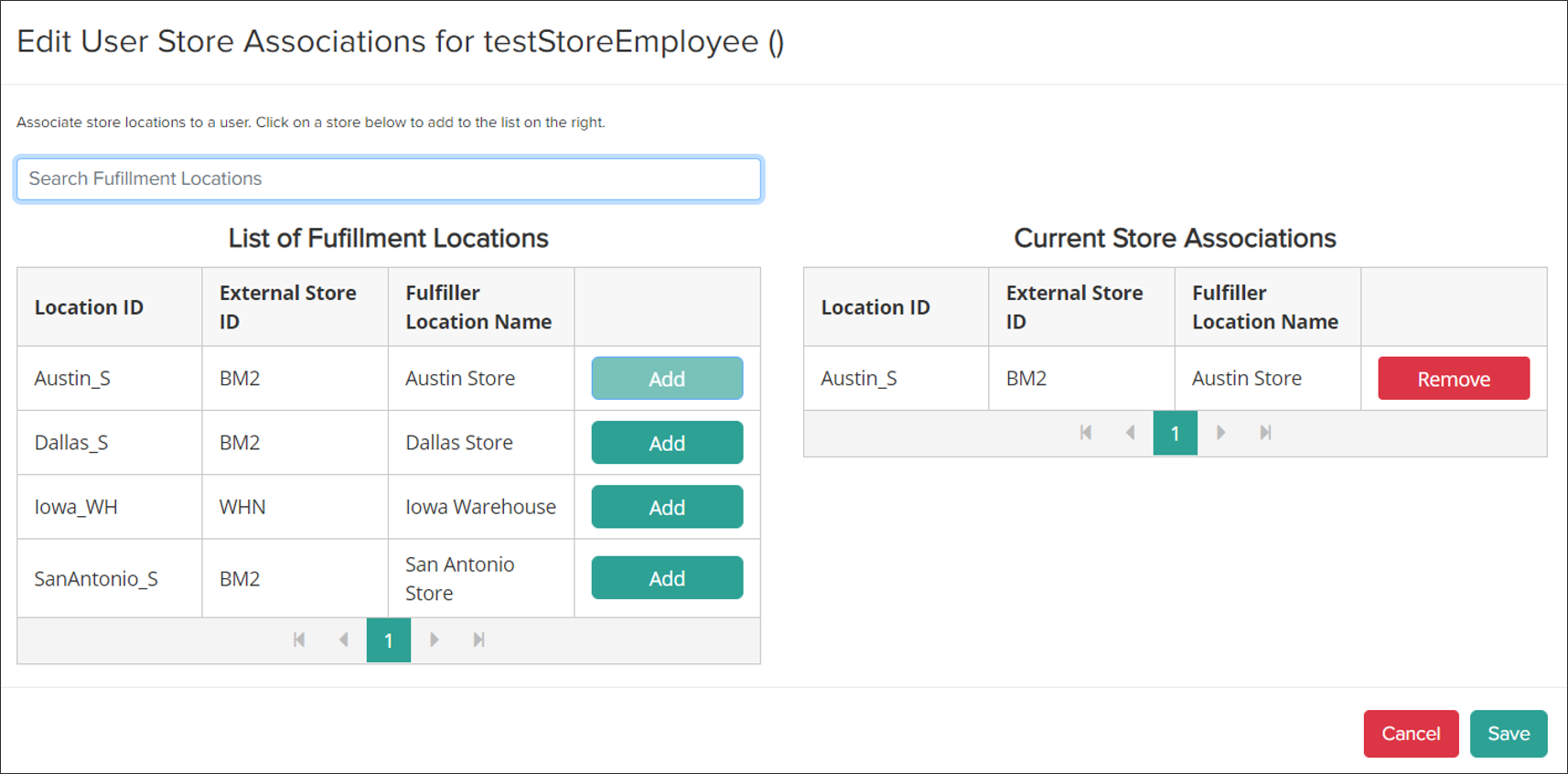Image resolution: width=1568 pixels, height=774 pixels.
Task: Select page 1 in Current Store Associations pager
Action: click(x=1176, y=433)
